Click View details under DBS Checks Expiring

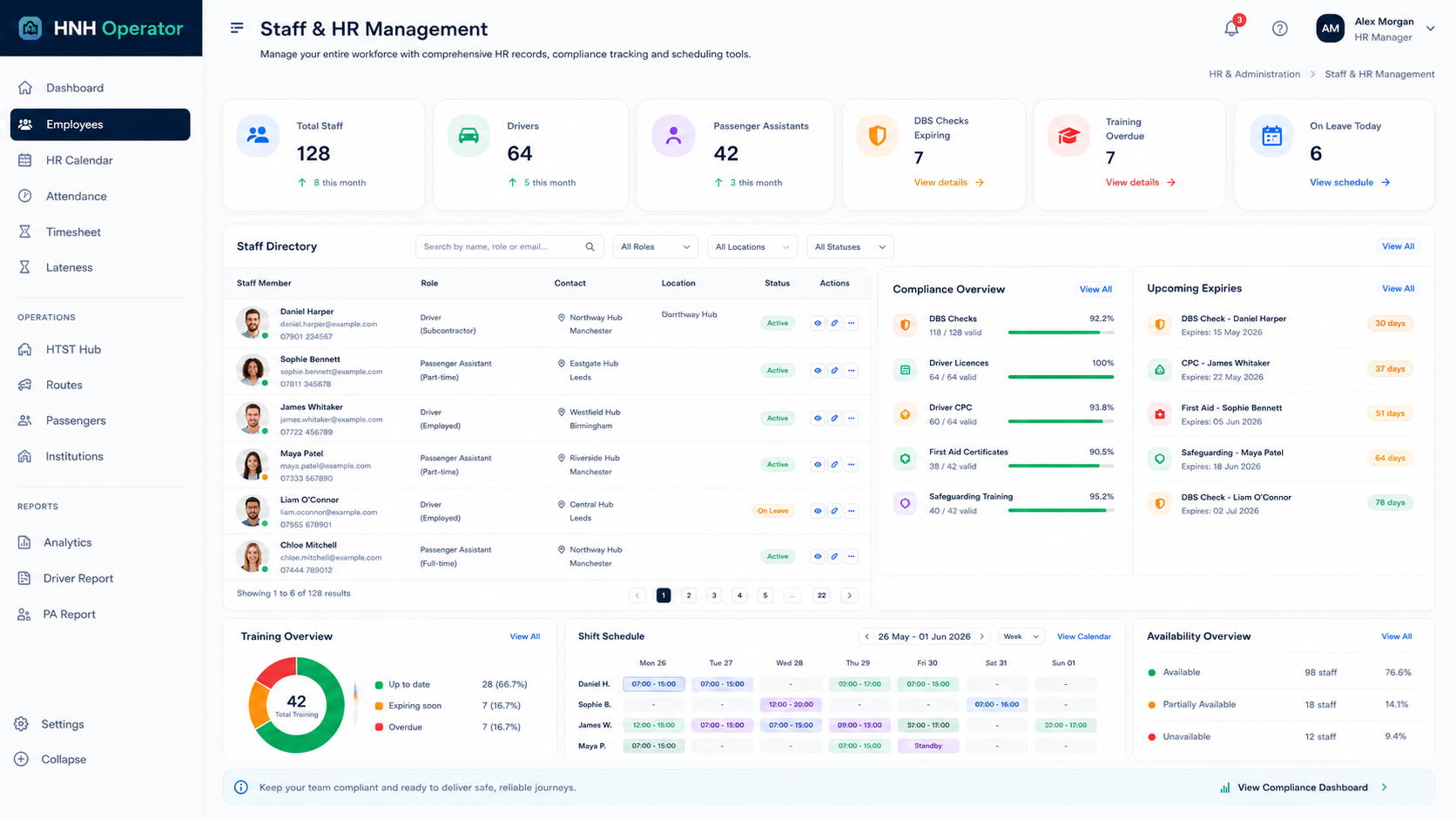949,183
